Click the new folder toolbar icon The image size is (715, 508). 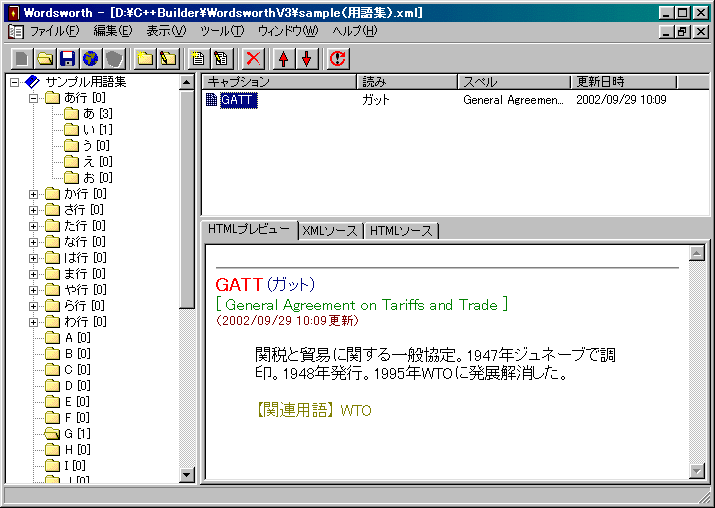click(x=146, y=59)
